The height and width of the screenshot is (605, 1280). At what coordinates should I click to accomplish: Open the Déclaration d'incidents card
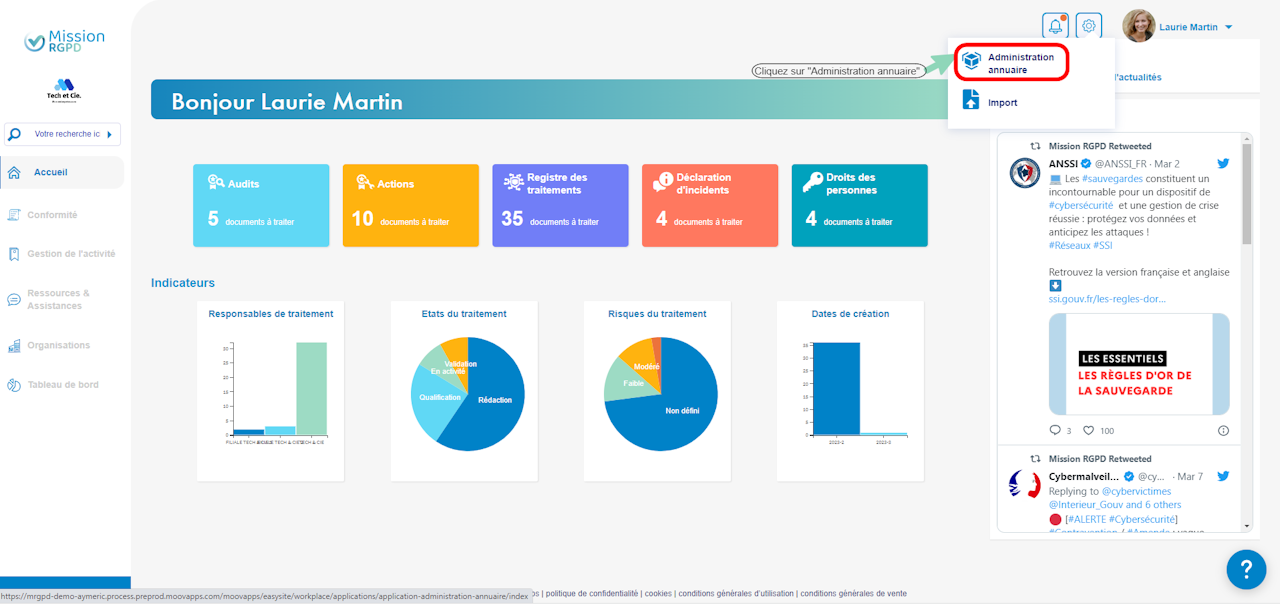pyautogui.click(x=710, y=205)
